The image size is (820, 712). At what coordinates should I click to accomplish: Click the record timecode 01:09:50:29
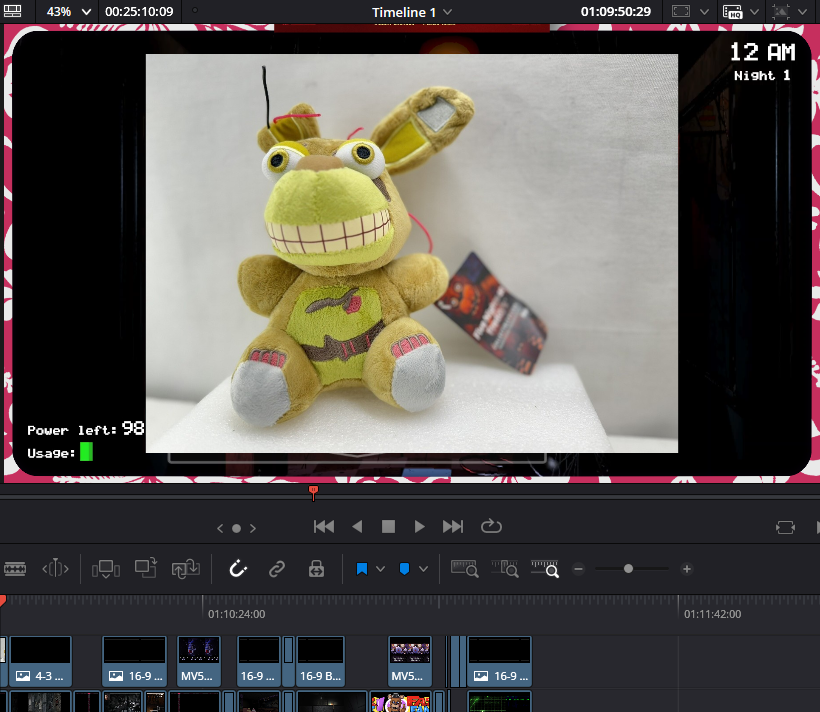click(x=616, y=12)
